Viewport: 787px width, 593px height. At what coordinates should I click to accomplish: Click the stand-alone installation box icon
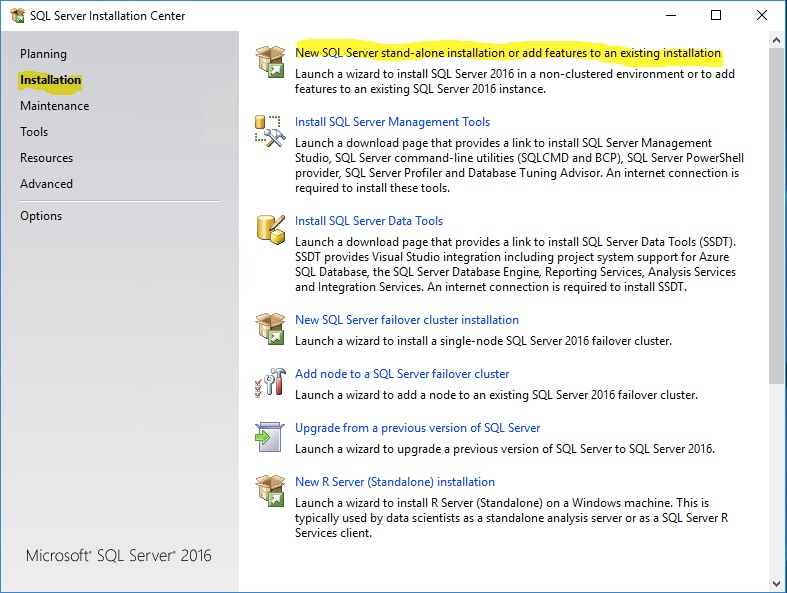tap(270, 62)
